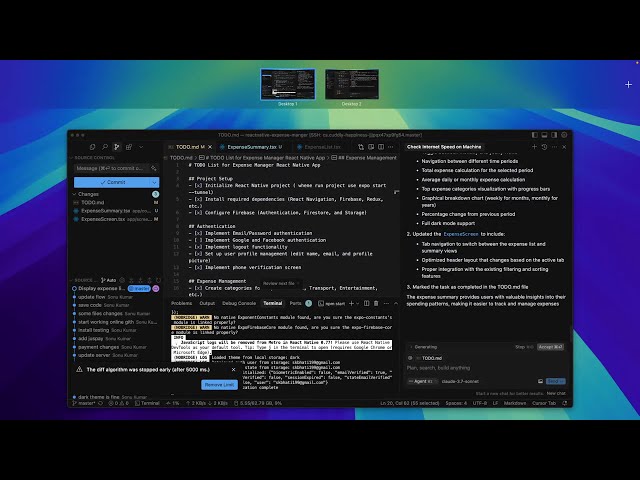Open the Debug Console panel tab
The image size is (640, 480).
pyautogui.click(x=239, y=303)
